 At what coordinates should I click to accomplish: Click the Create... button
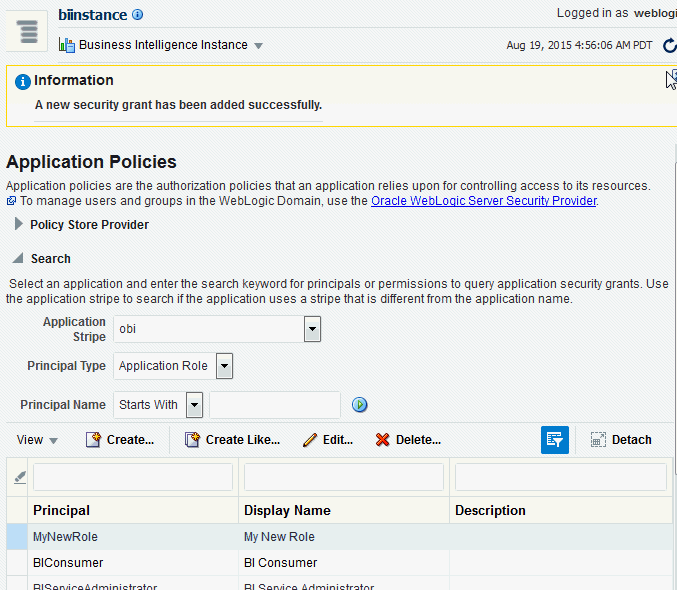[x=120, y=440]
